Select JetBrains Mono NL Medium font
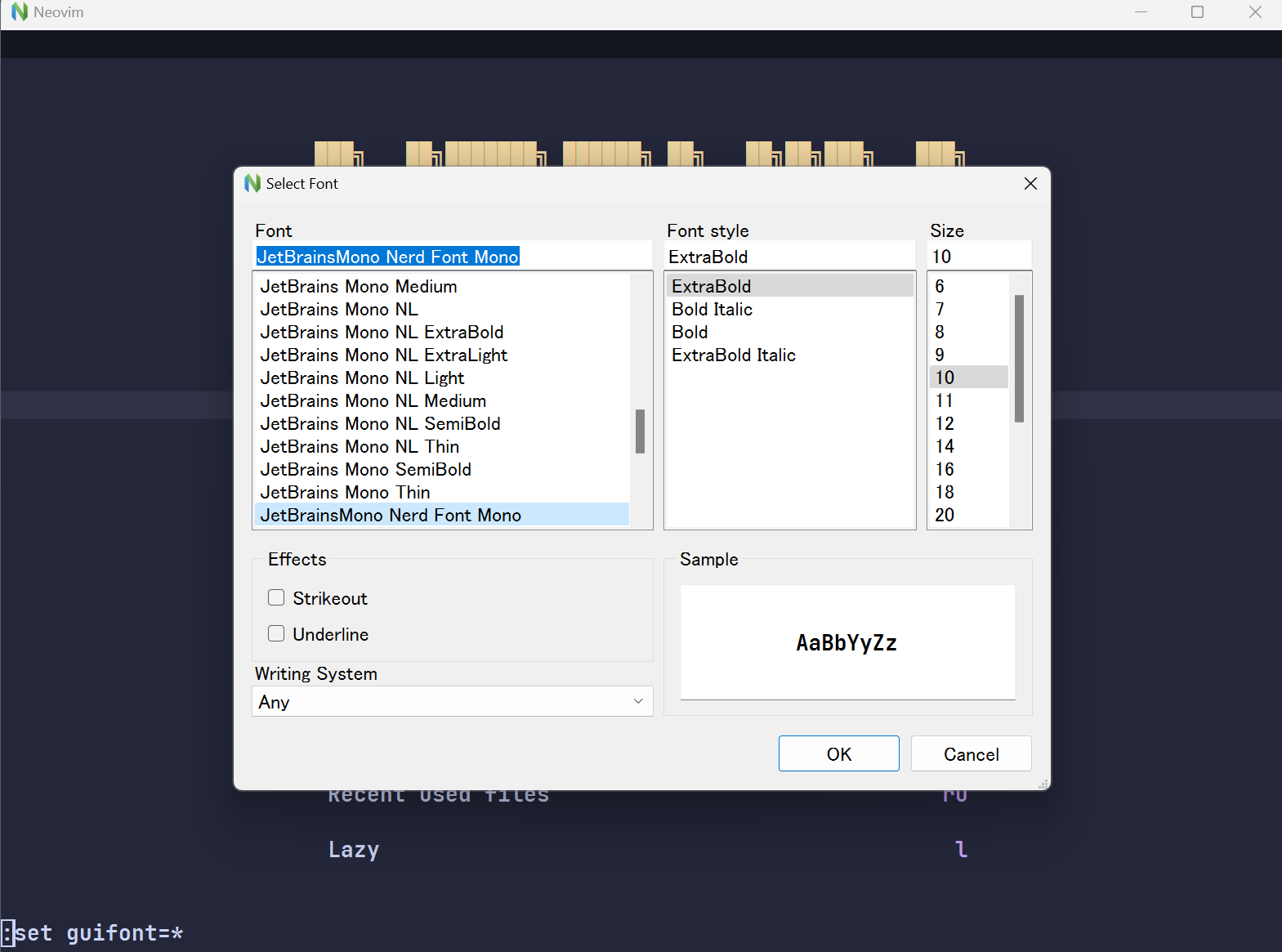1282x952 pixels. click(442, 401)
